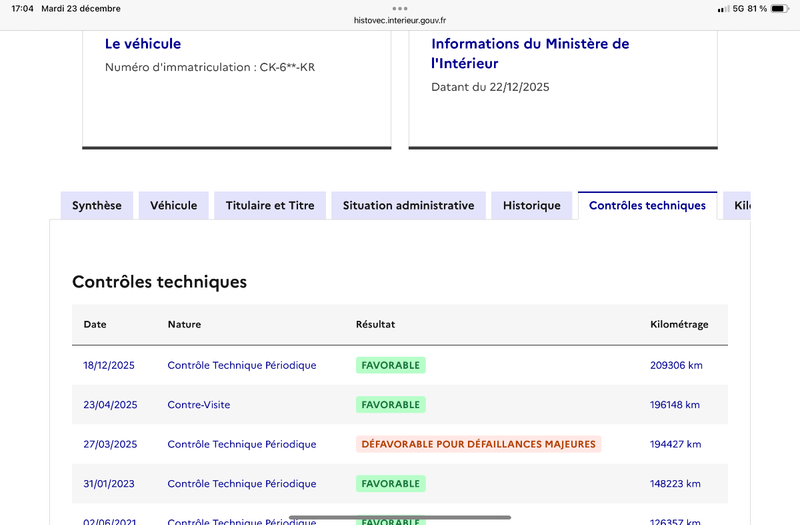800x525 pixels.
Task: Open the Véhicule tab
Action: coord(174,205)
